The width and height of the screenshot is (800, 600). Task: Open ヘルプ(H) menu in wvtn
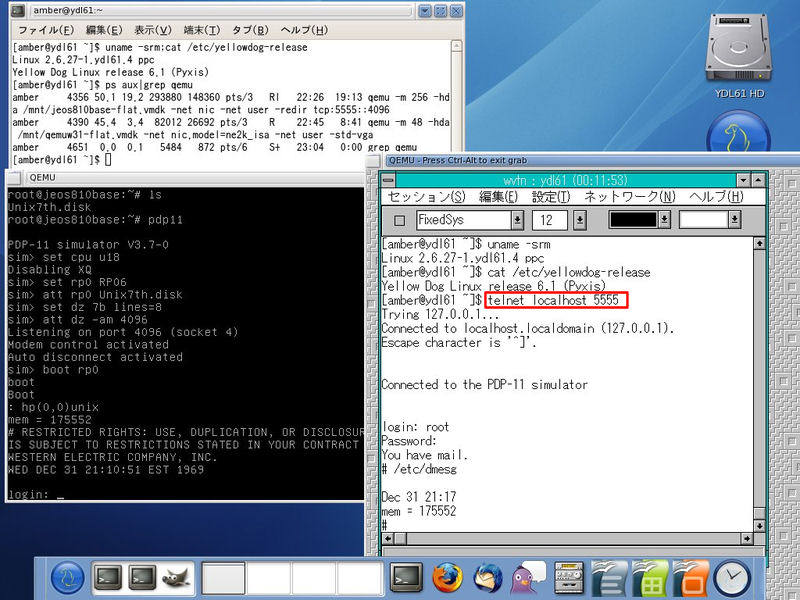[716, 196]
